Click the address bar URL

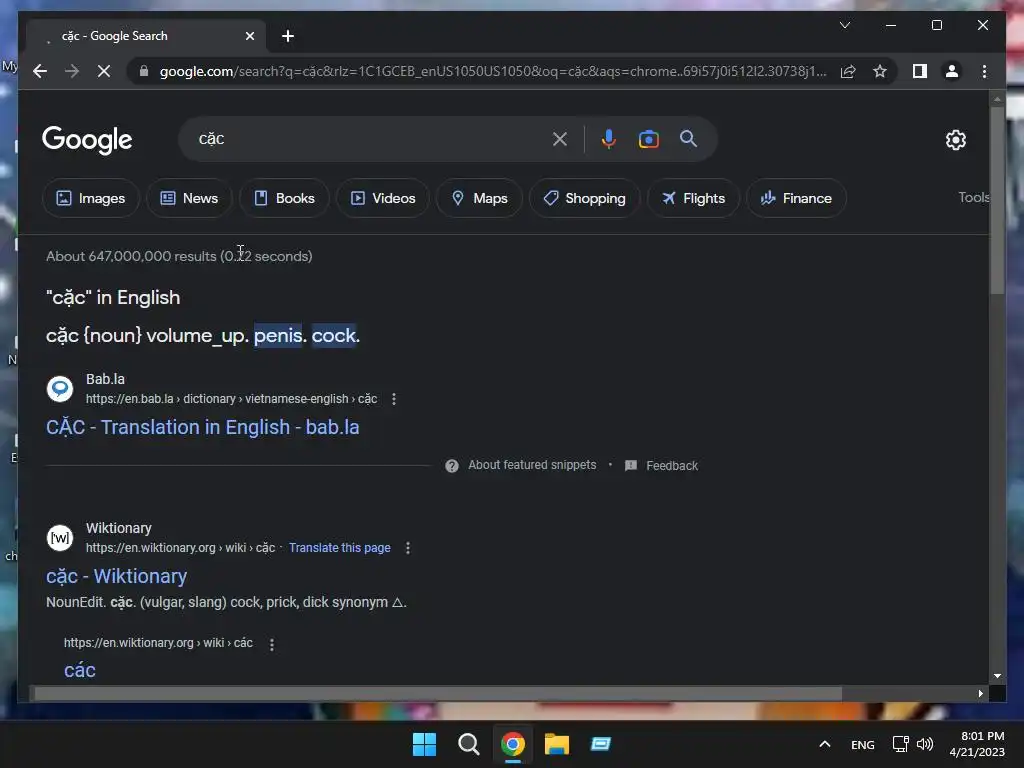pyautogui.click(x=493, y=71)
